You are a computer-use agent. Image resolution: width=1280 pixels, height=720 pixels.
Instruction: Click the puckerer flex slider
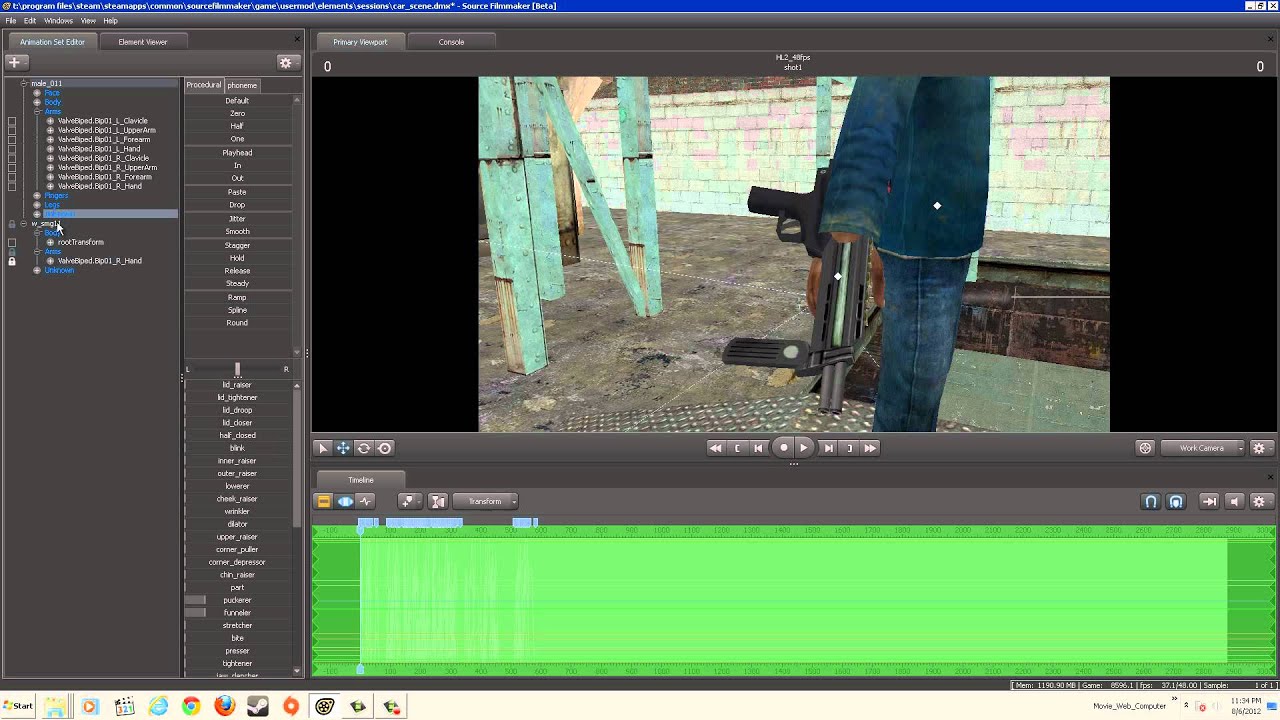pyautogui.click(x=237, y=600)
